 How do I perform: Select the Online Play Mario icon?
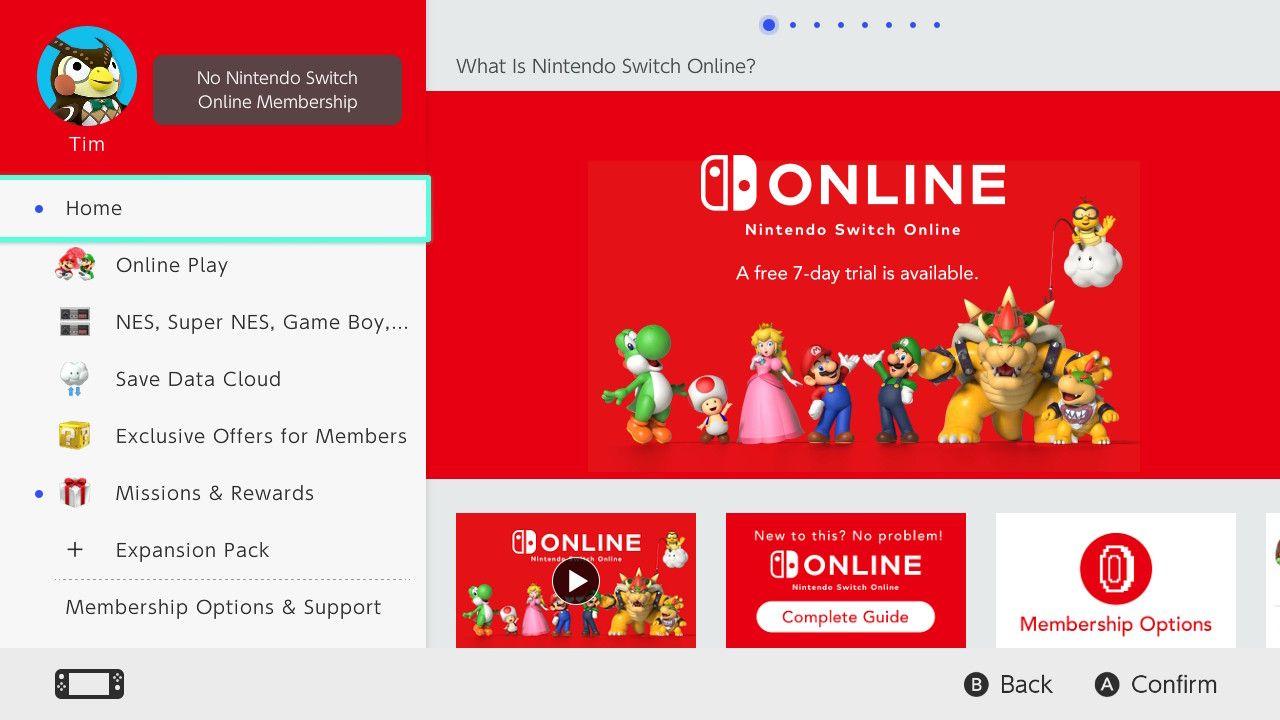click(75, 265)
